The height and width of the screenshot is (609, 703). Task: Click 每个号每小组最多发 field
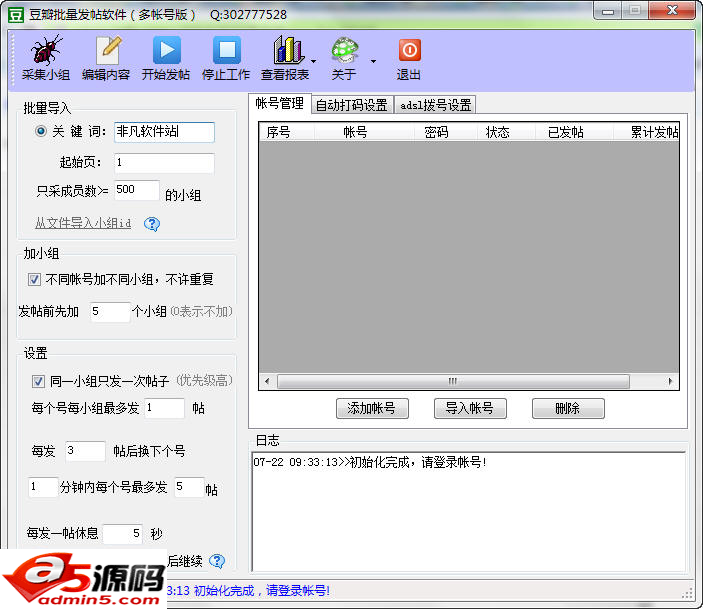click(x=165, y=408)
